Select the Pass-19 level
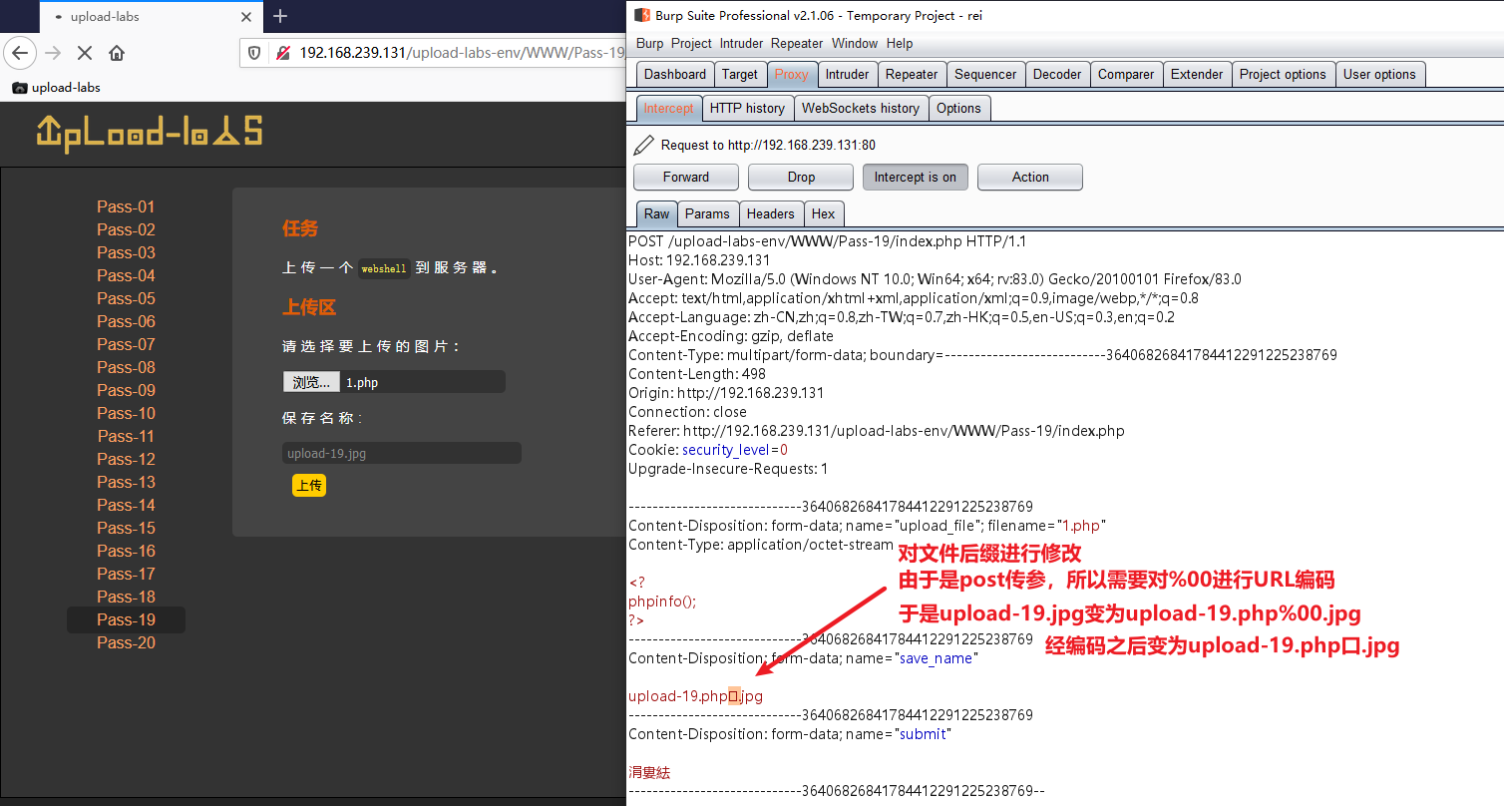1504x806 pixels. pos(126,620)
